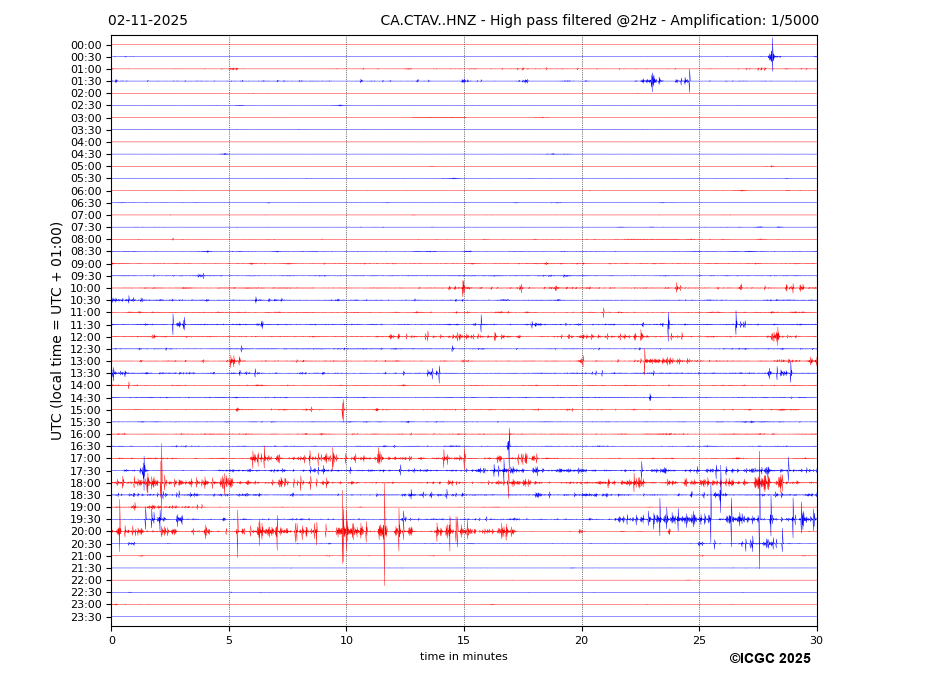The image size is (927, 696).
Task: Select the 23:30 row label
Action: (x=85, y=617)
